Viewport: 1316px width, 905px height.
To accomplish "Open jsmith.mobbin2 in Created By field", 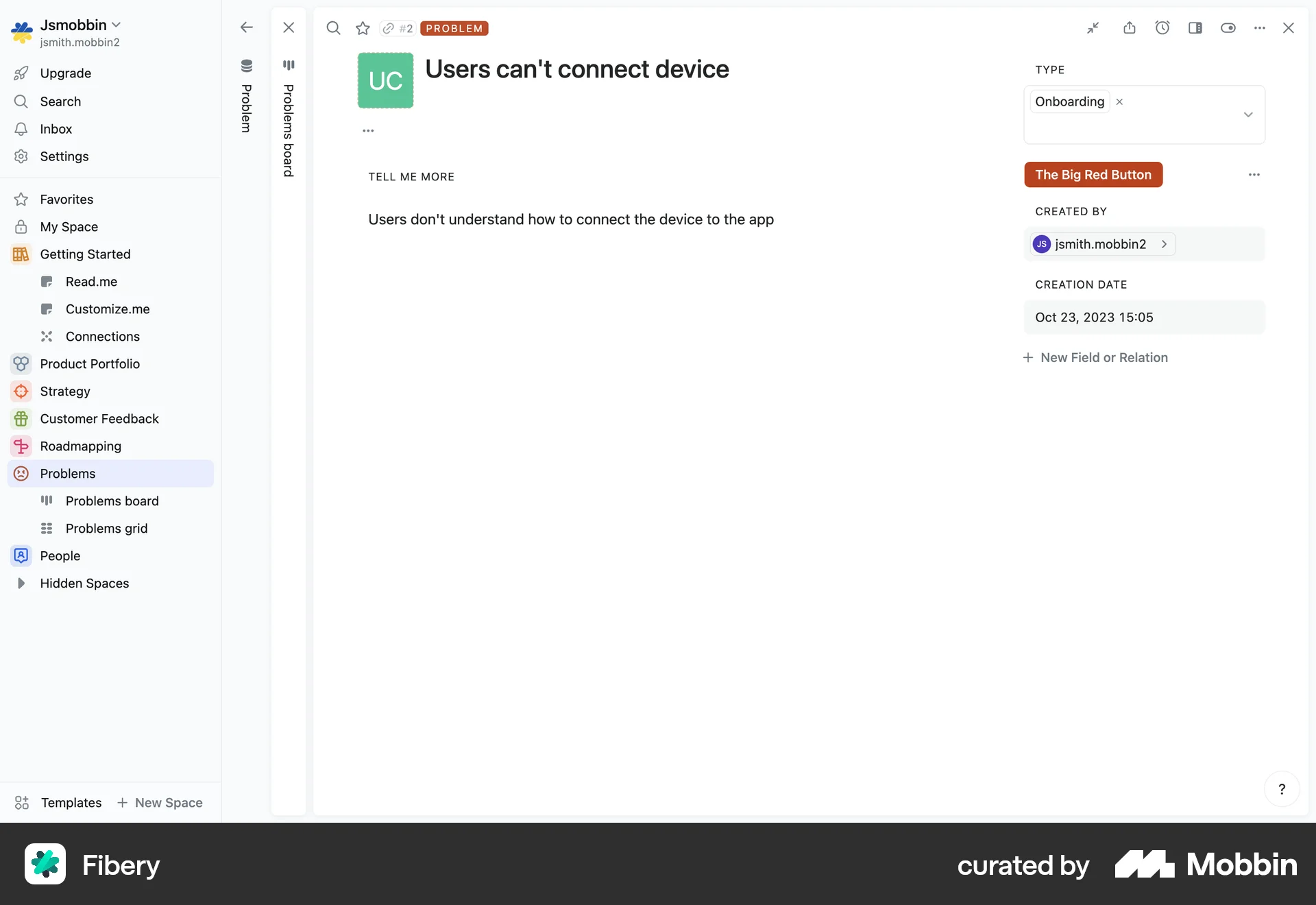I will (1099, 243).
